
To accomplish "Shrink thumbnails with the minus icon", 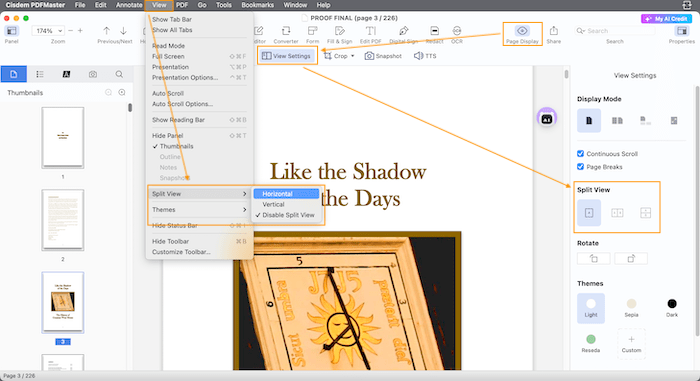I will [x=108, y=92].
